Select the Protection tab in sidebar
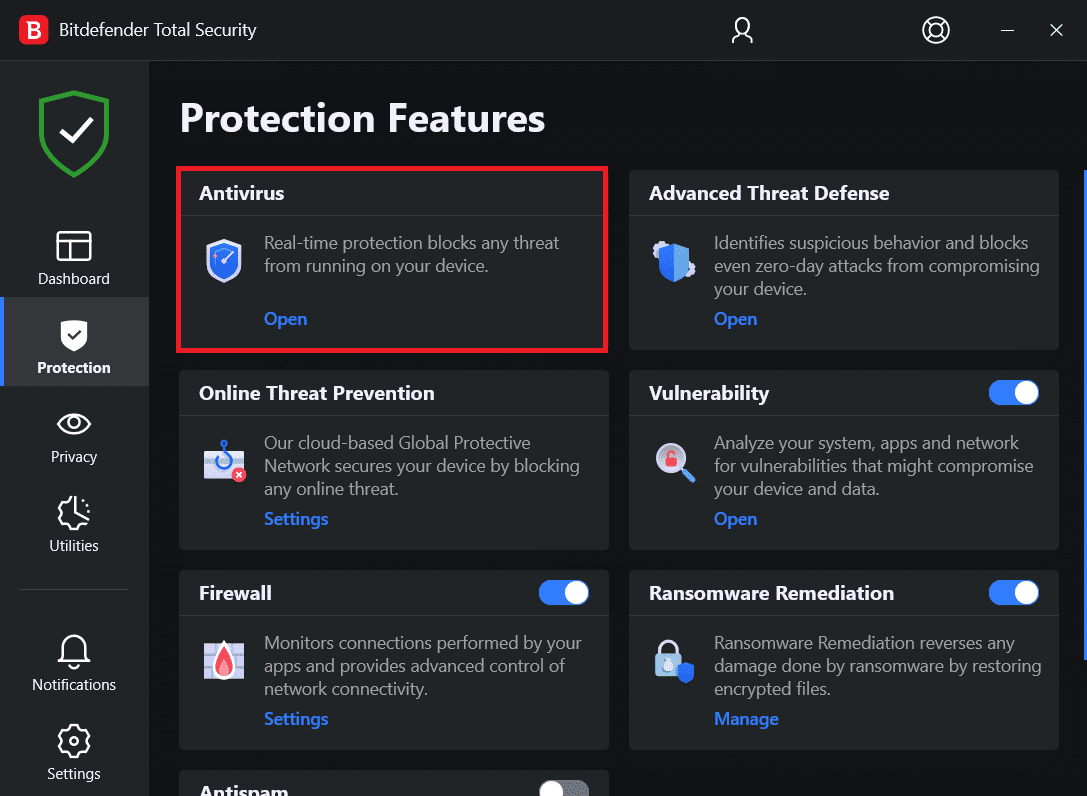The image size is (1087, 796). pyautogui.click(x=73, y=341)
